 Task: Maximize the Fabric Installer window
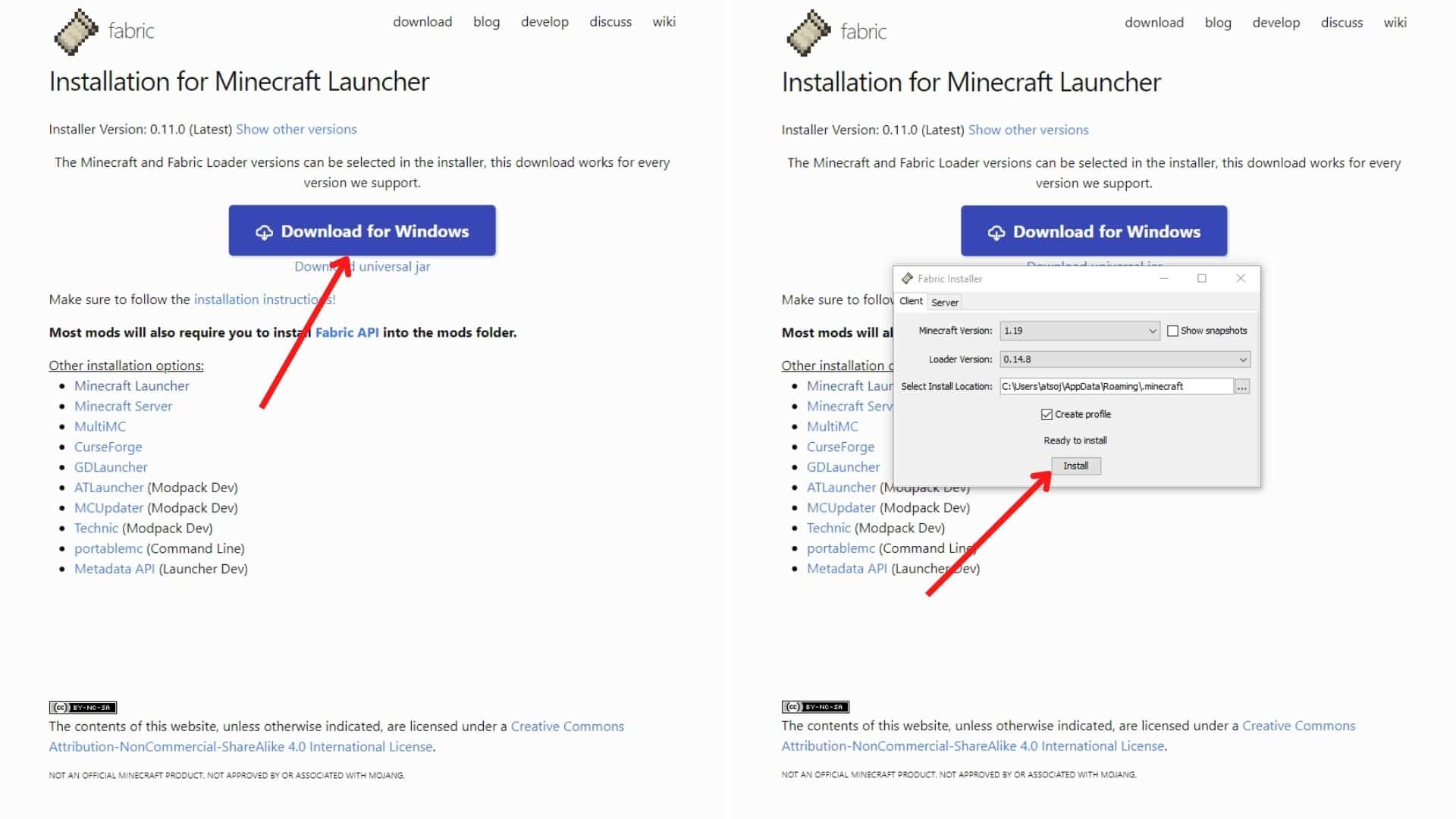(x=1202, y=278)
